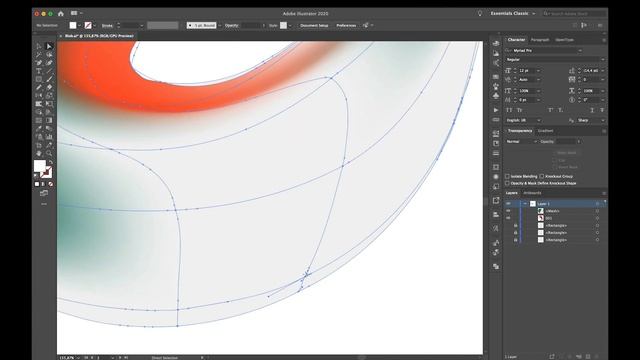Image resolution: width=640 pixels, height=360 pixels.
Task: Switch to the Artboards tab
Action: coord(532,193)
